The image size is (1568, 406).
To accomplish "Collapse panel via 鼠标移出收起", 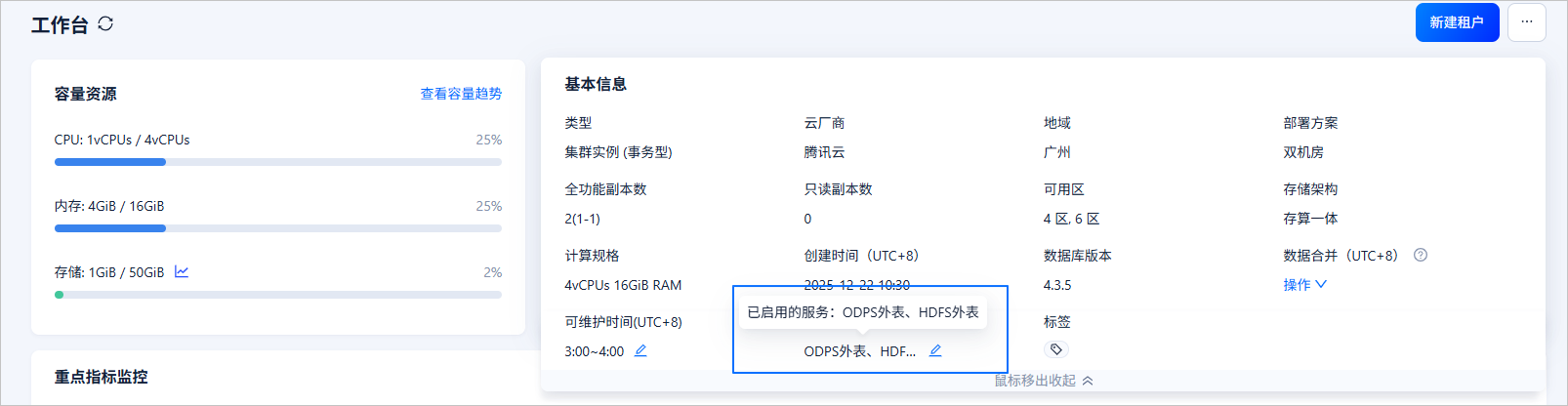I will 1044,381.
